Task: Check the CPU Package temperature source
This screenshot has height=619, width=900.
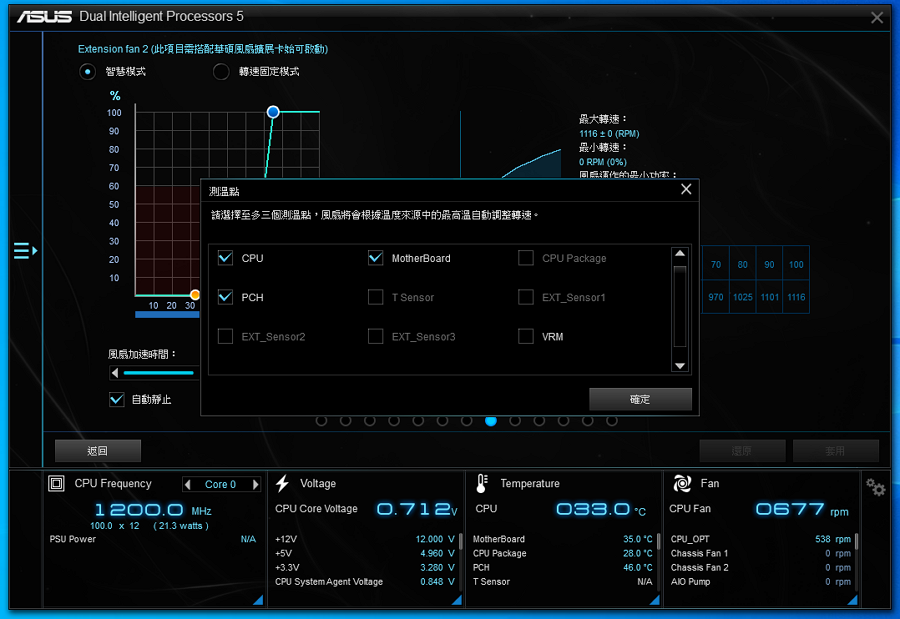Action: tap(526, 258)
